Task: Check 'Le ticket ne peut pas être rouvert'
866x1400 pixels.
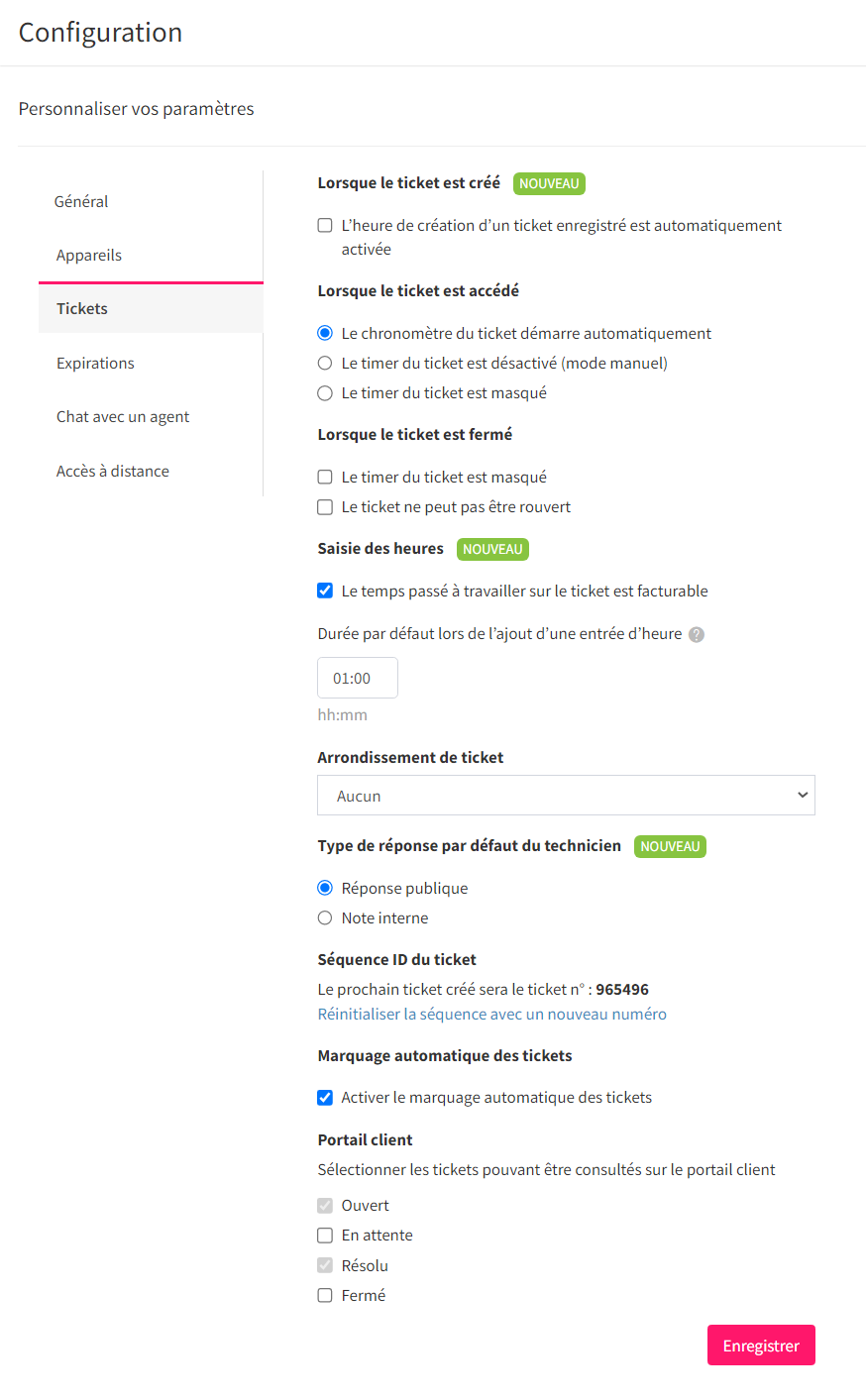Action: point(325,507)
